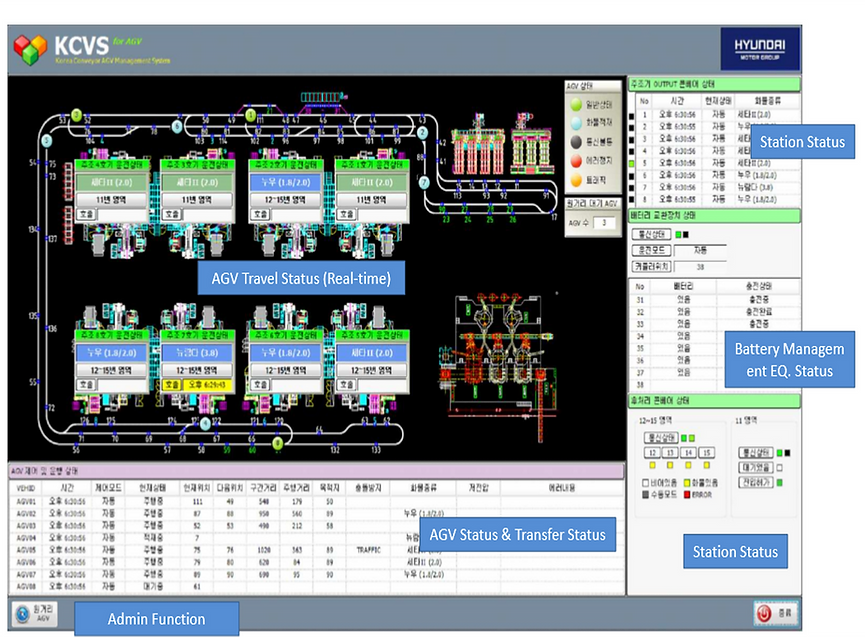The width and height of the screenshot is (865, 637).
Task: Click the 목적지 column header
Action: coord(329,488)
